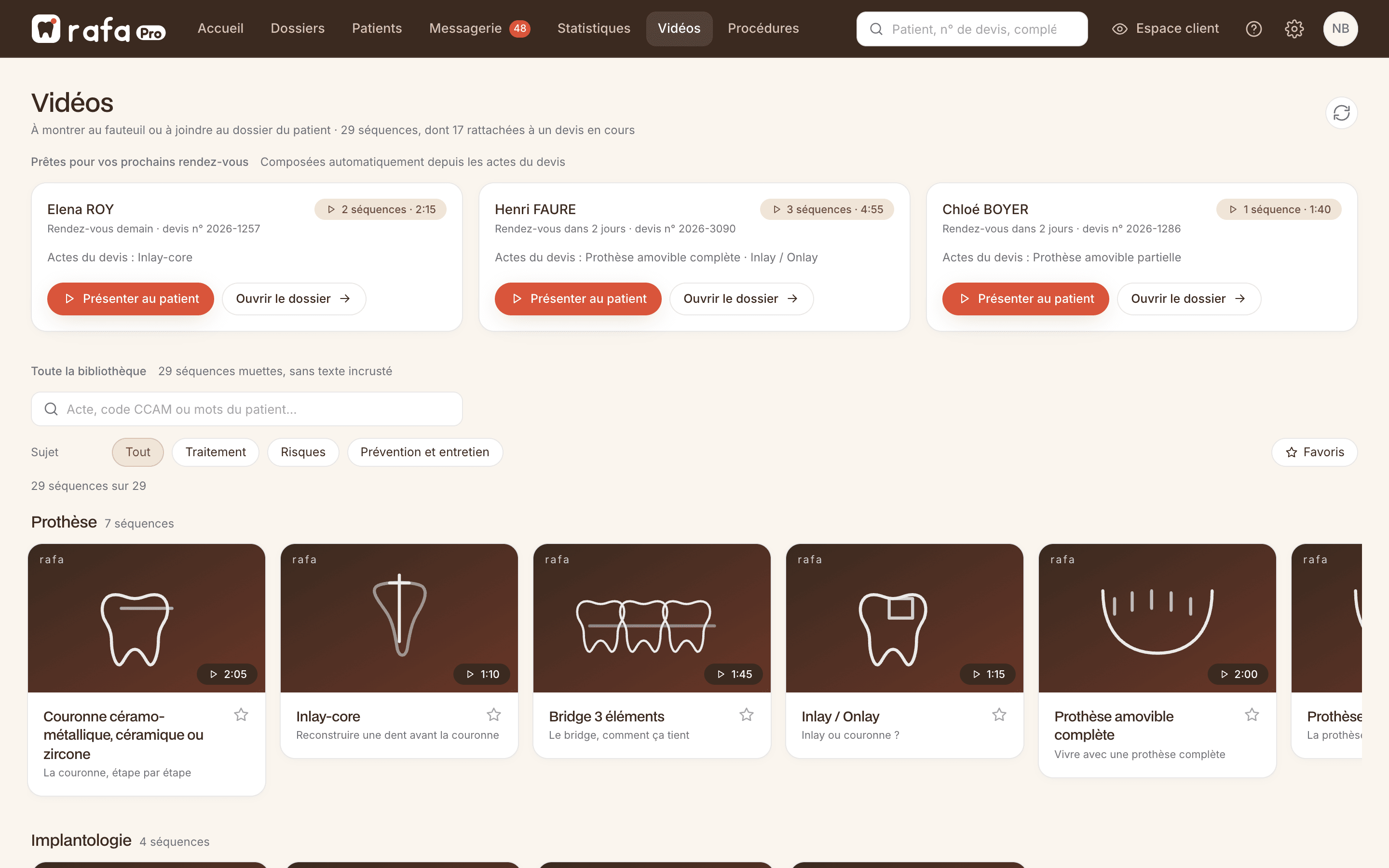Open Messagerie with 48 unread

point(479,29)
